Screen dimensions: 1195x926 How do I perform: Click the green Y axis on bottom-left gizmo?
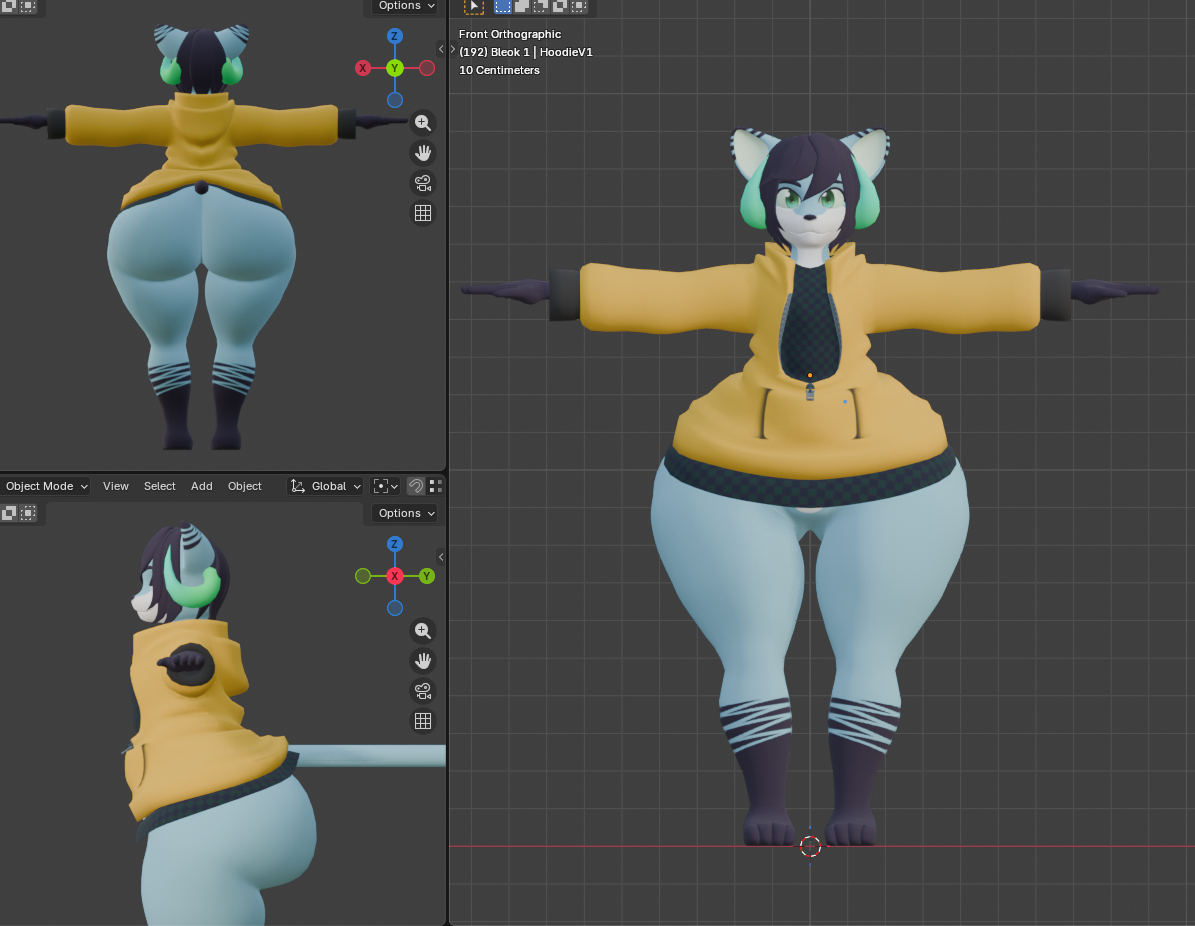pos(427,576)
